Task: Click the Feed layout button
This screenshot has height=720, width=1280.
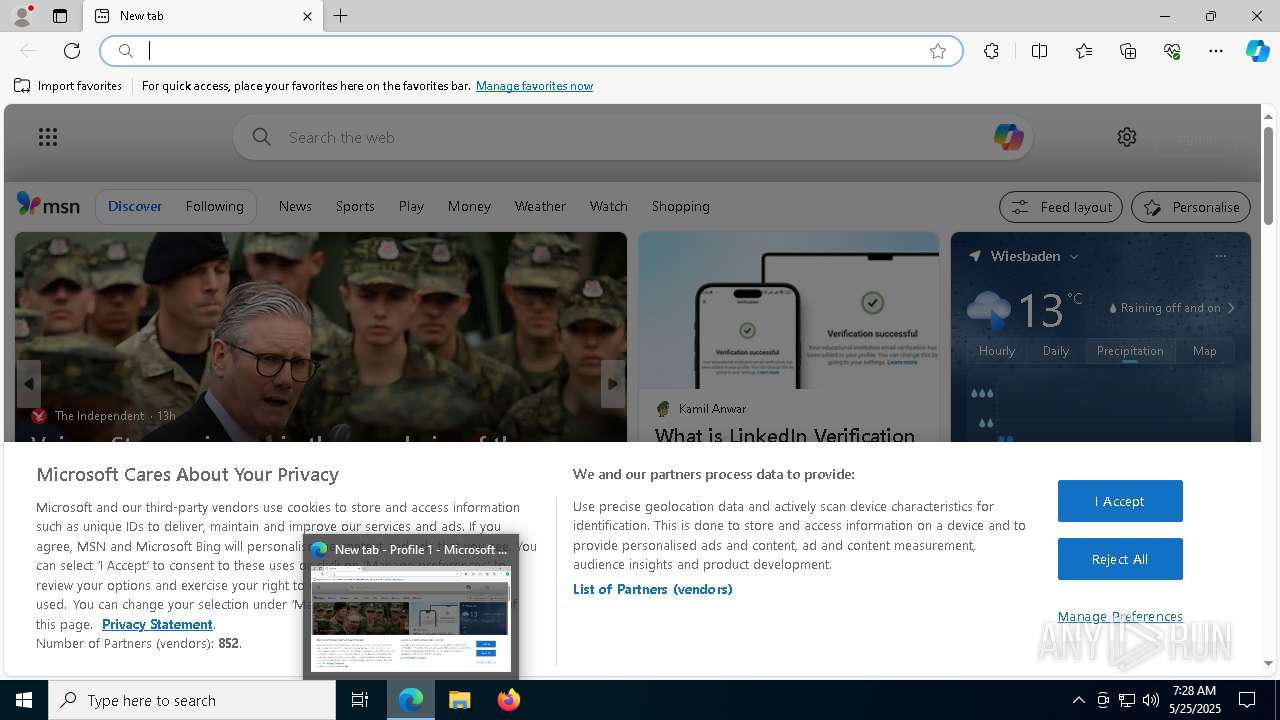Action: [x=1061, y=207]
